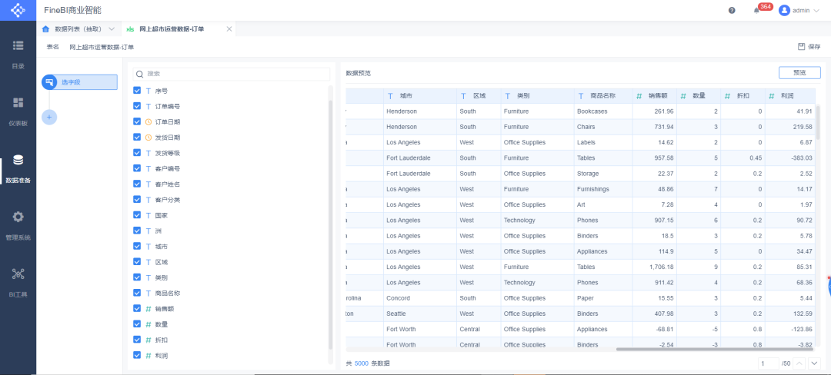832x376 pixels.
Task: Click the admin user avatar icon
Action: 784,10
